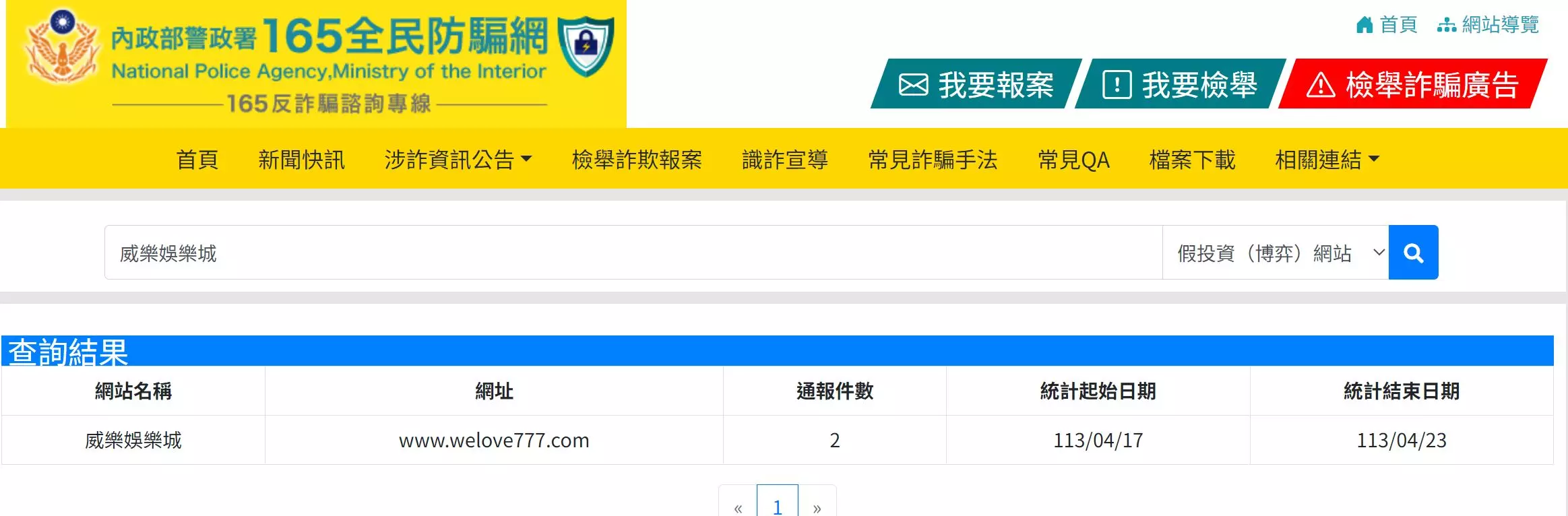Click the sitemap icon beside 網站導覽

click(1446, 26)
